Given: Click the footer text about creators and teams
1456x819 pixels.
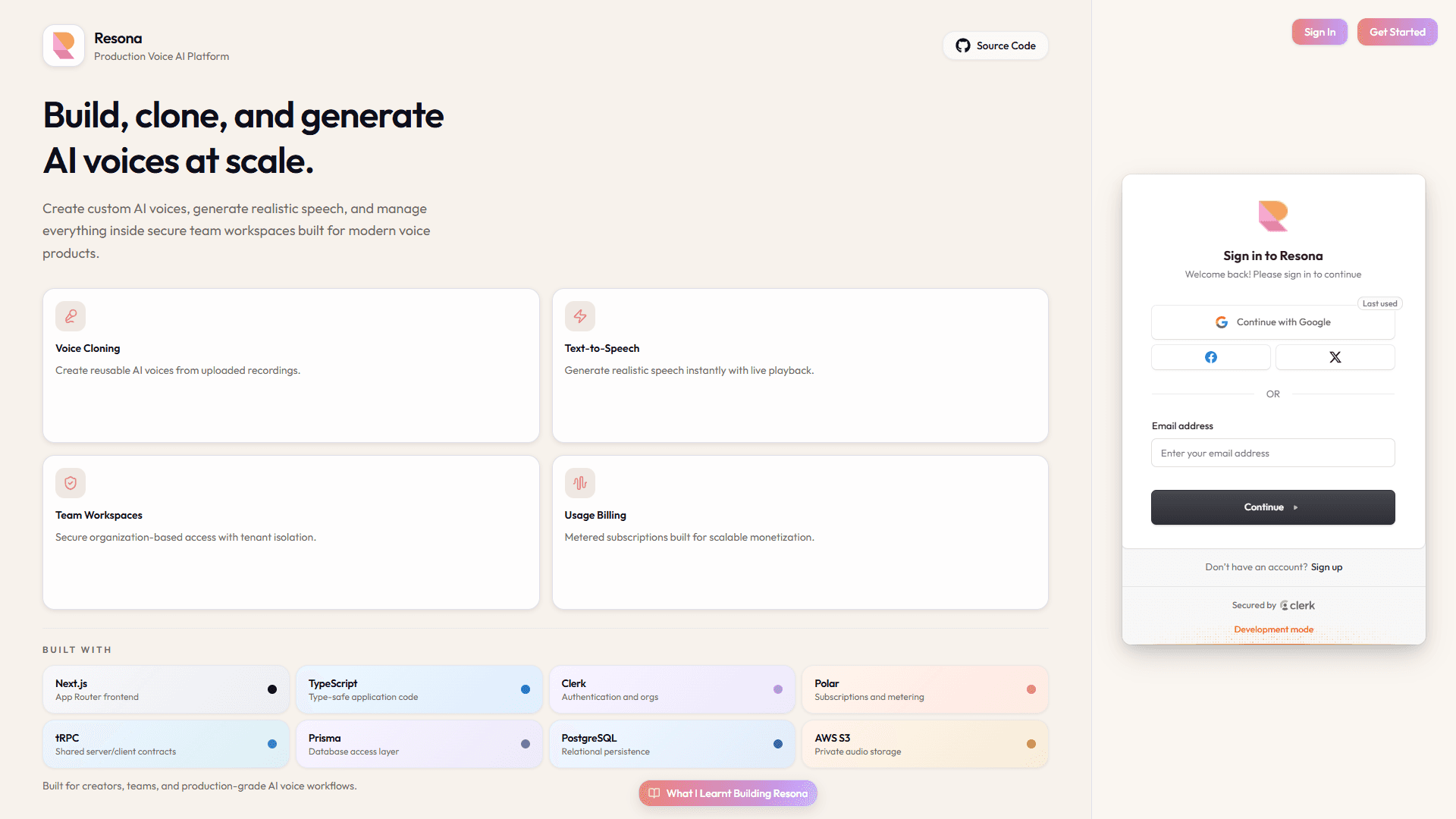Looking at the screenshot, I should point(199,786).
